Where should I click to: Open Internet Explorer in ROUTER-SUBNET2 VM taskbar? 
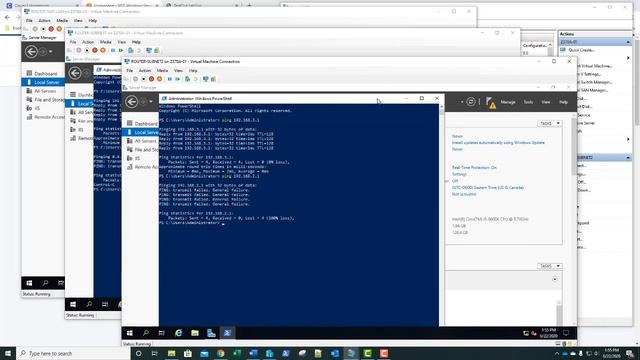(178, 333)
